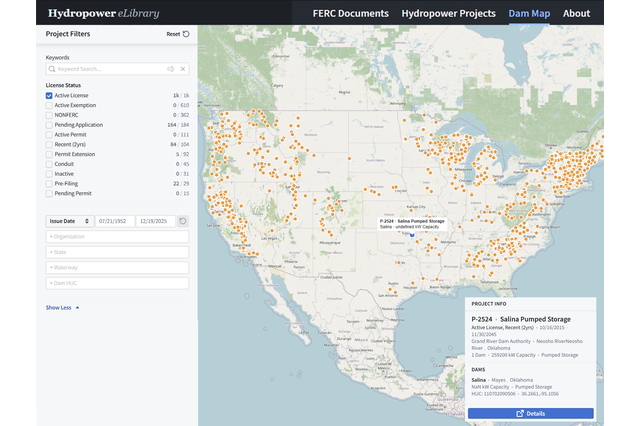Screen dimensions: 640x426
Task: Open the State filter dropdown
Action: coord(117,252)
